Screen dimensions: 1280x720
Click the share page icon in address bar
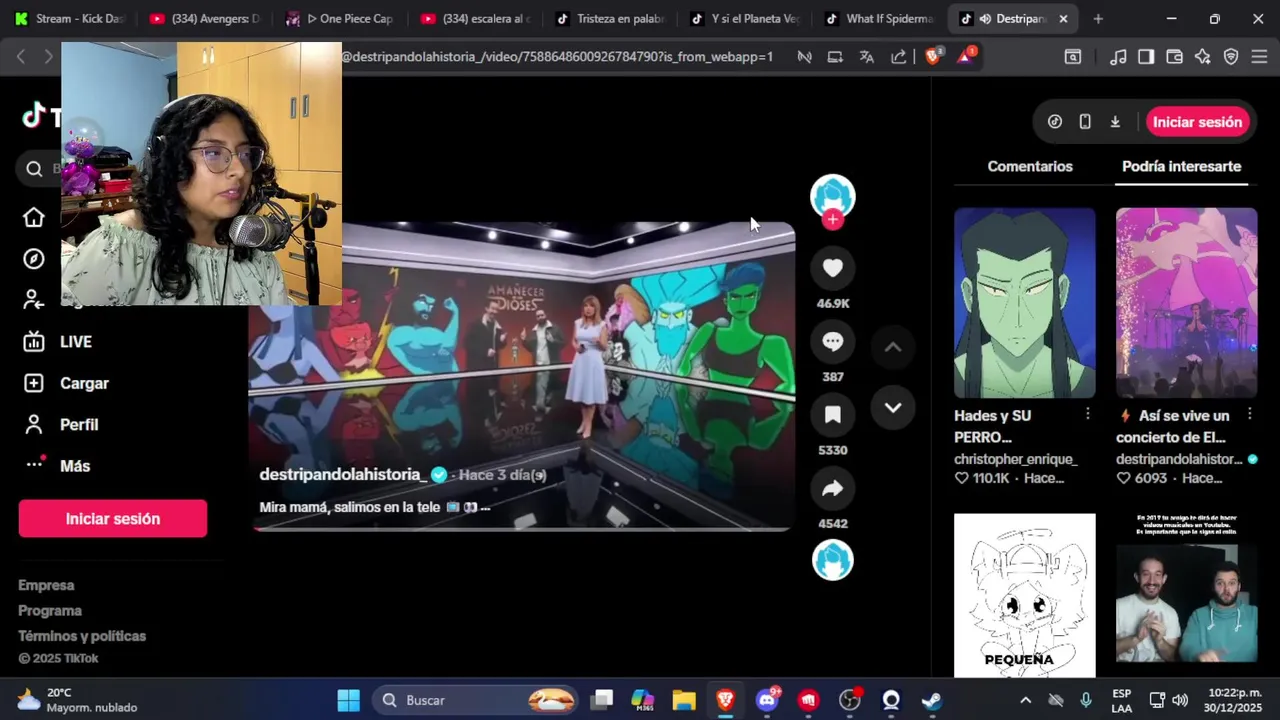[x=899, y=57]
